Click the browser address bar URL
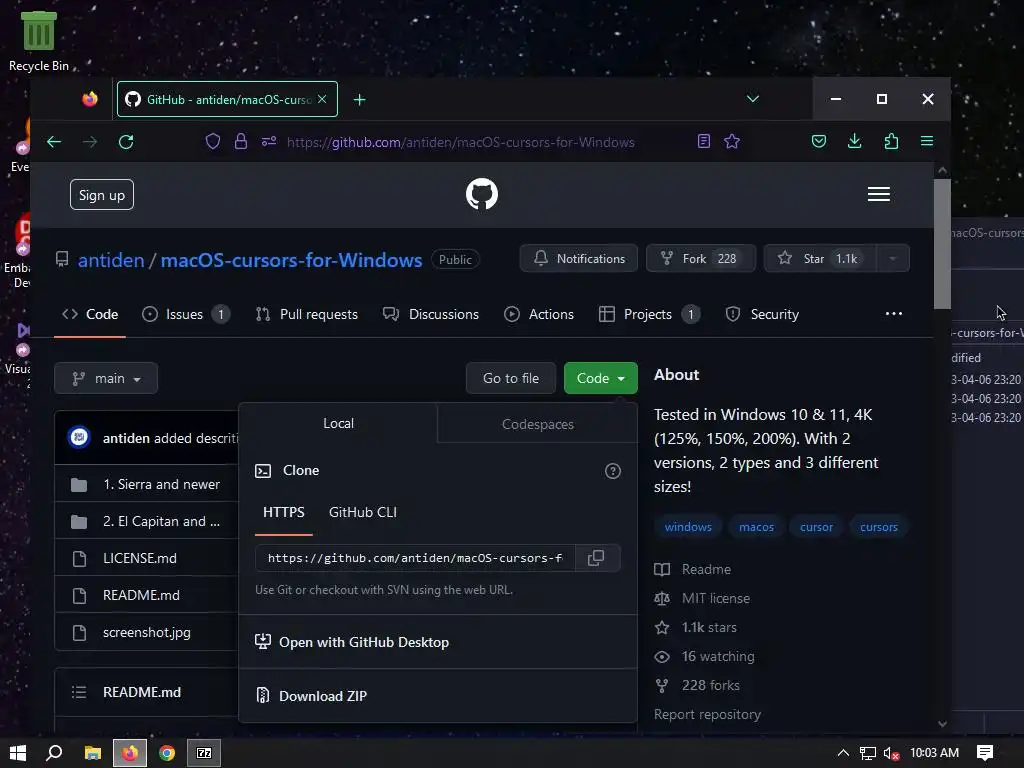 coord(461,142)
